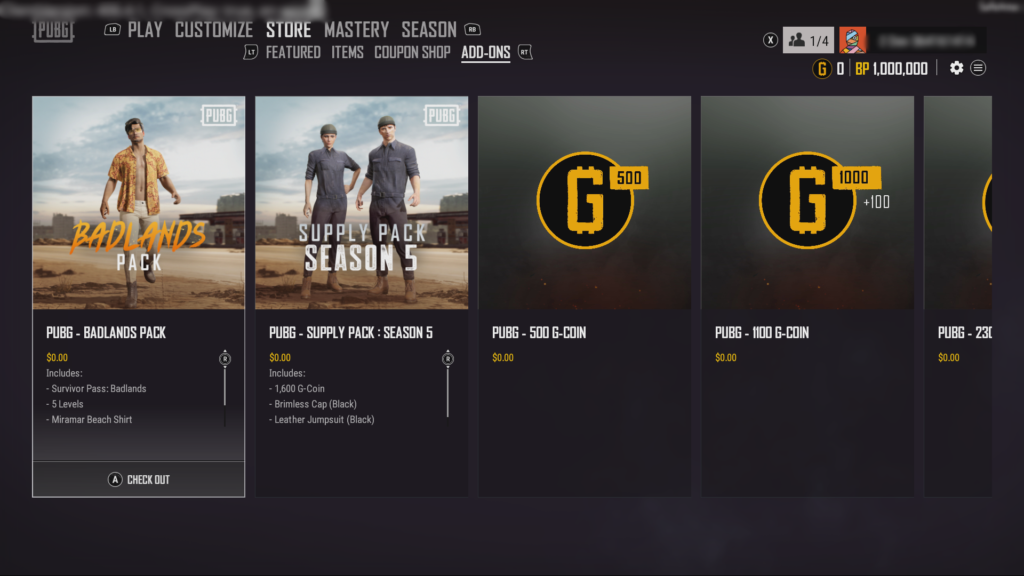Click the CHECK OUT button

(x=138, y=479)
